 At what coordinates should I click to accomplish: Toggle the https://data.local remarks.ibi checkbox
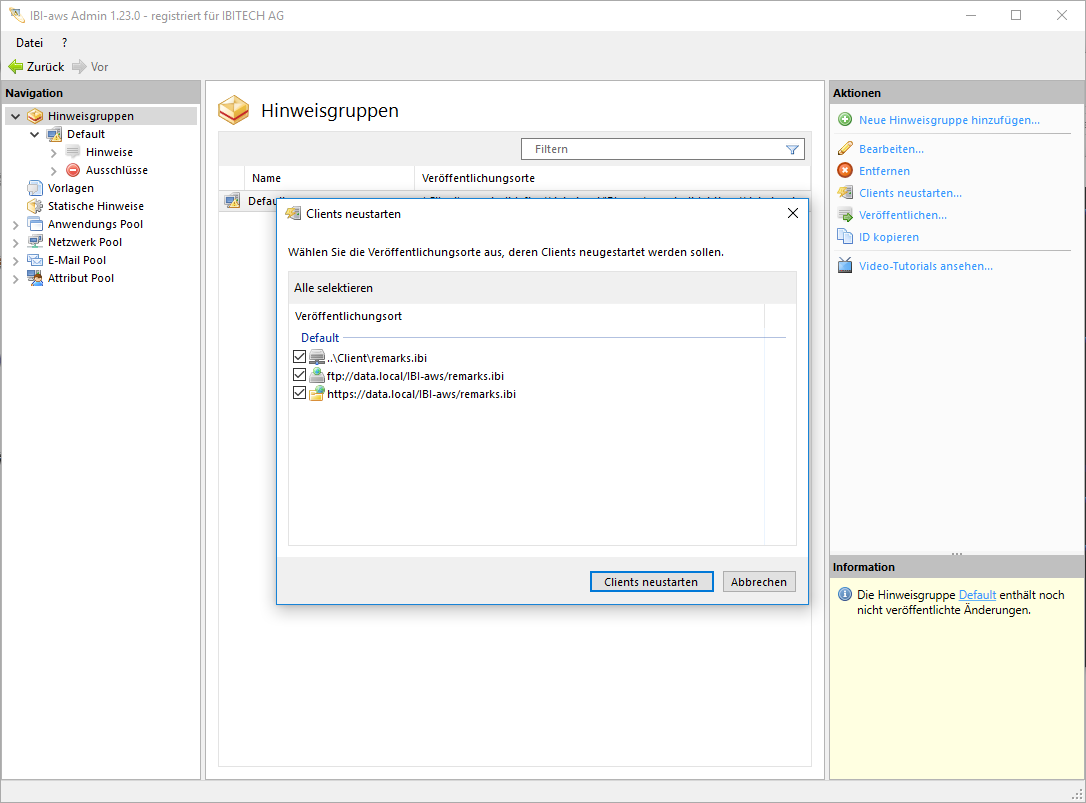tap(299, 393)
